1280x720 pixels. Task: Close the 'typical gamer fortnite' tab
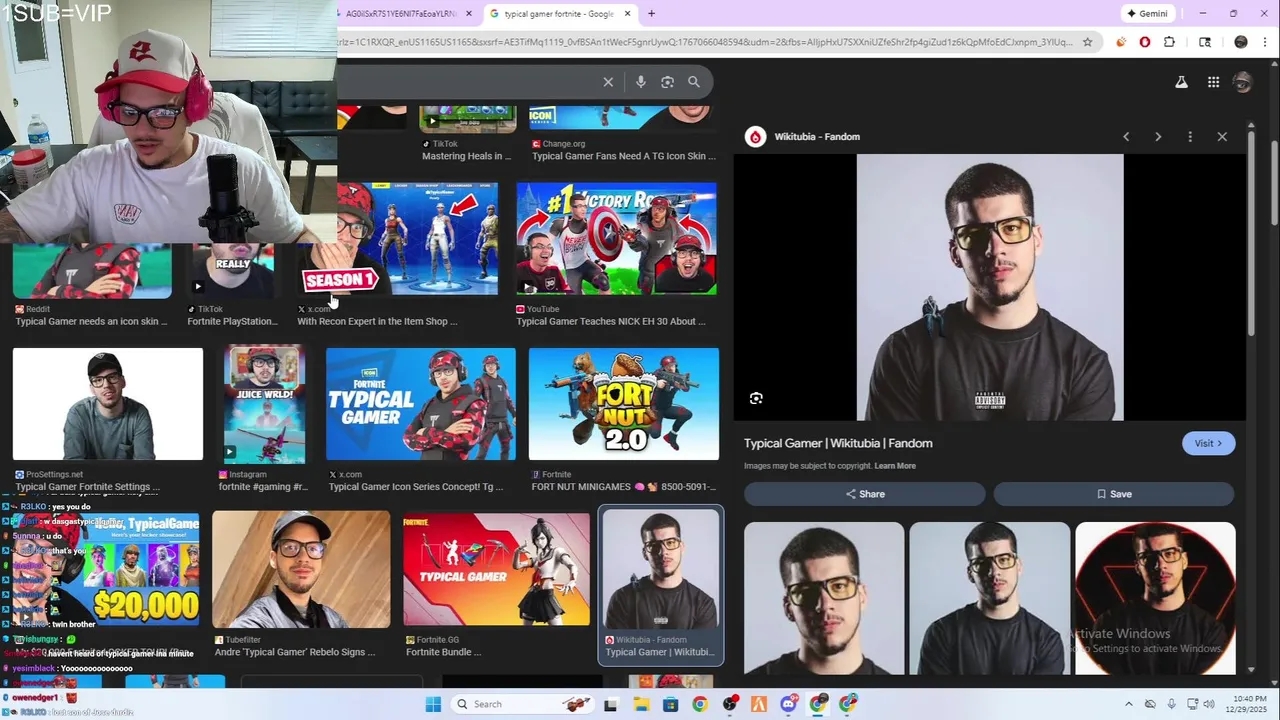[628, 13]
